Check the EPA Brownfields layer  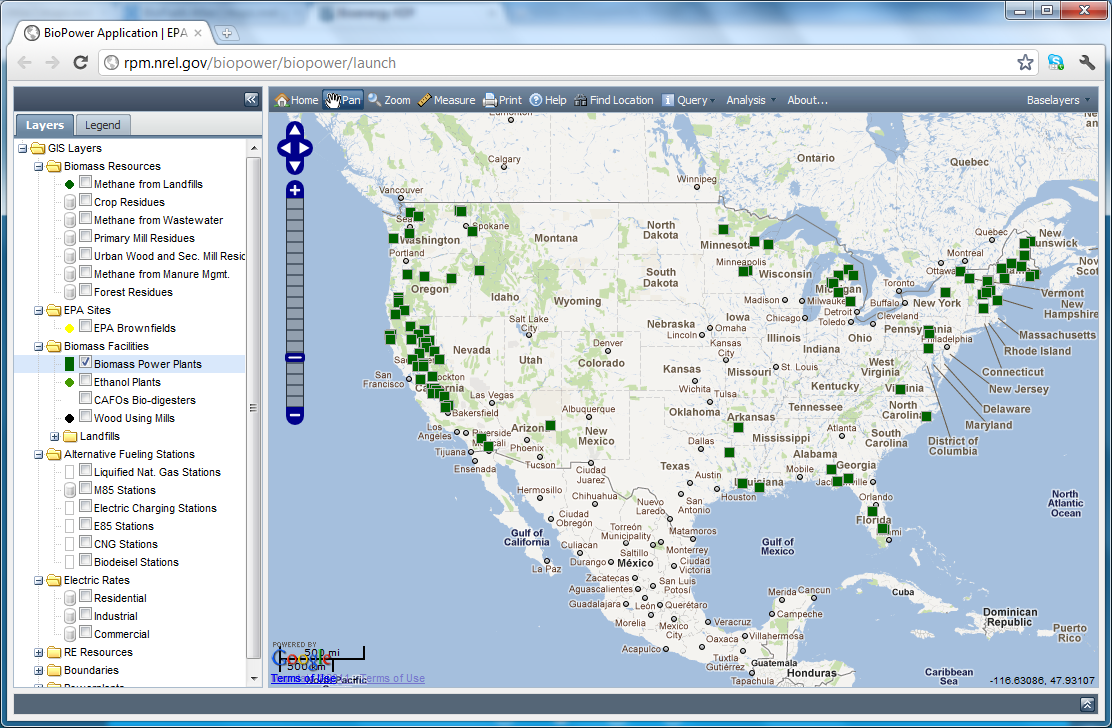point(86,327)
